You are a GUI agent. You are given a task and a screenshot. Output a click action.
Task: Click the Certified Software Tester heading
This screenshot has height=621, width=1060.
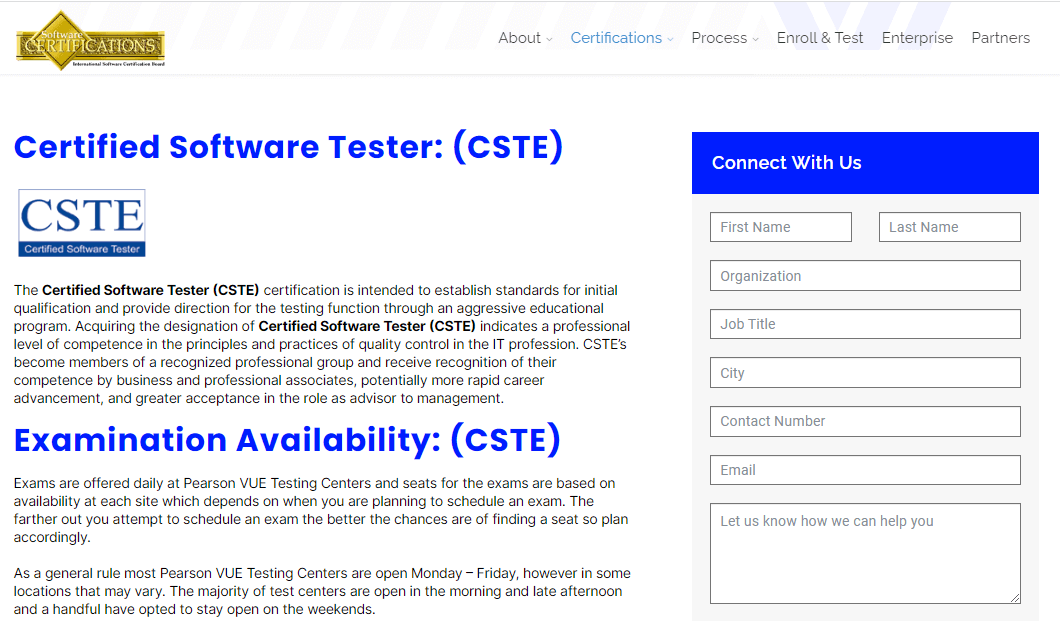pyautogui.click(x=288, y=146)
